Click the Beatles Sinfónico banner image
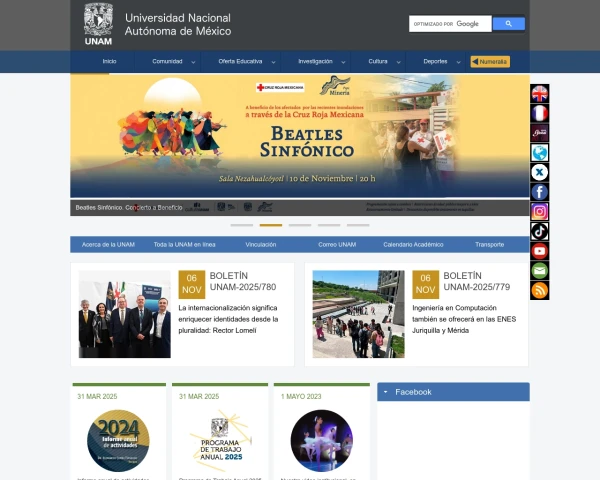Viewport: 600px width, 480px height. point(300,136)
